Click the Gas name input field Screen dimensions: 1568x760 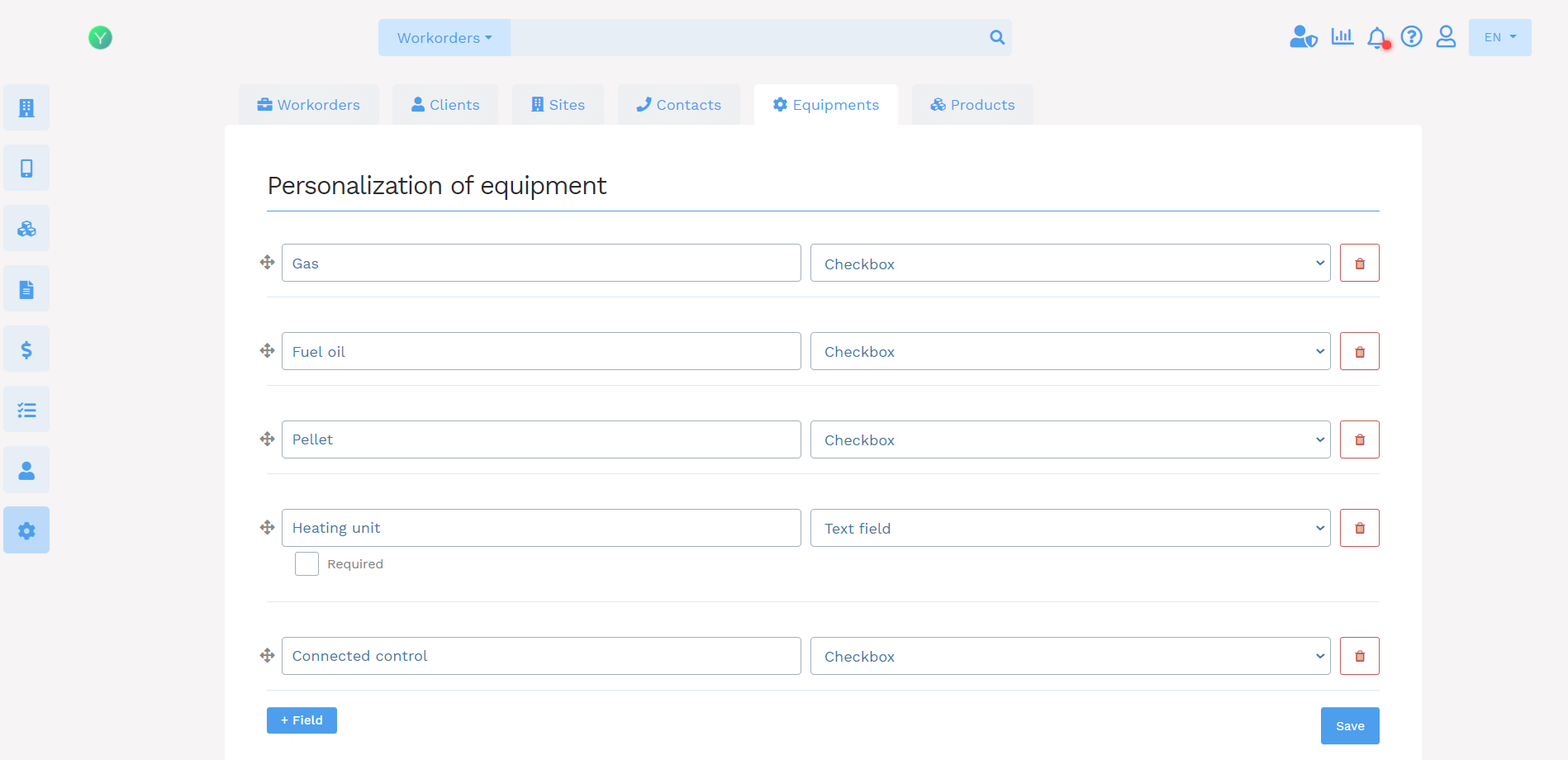[x=541, y=263]
